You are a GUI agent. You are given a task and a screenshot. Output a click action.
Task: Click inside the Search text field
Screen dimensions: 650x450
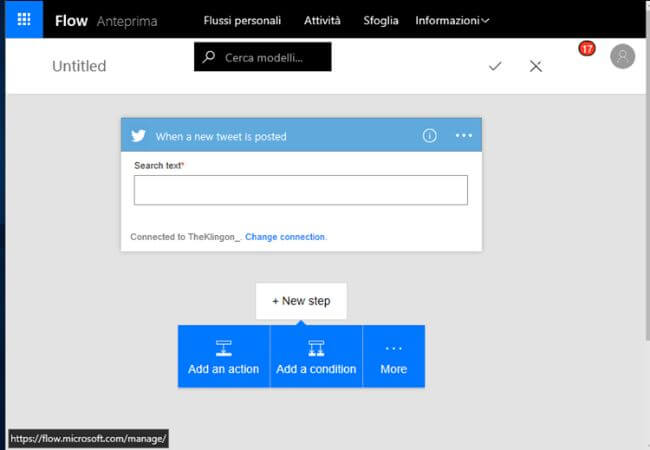[x=301, y=190]
